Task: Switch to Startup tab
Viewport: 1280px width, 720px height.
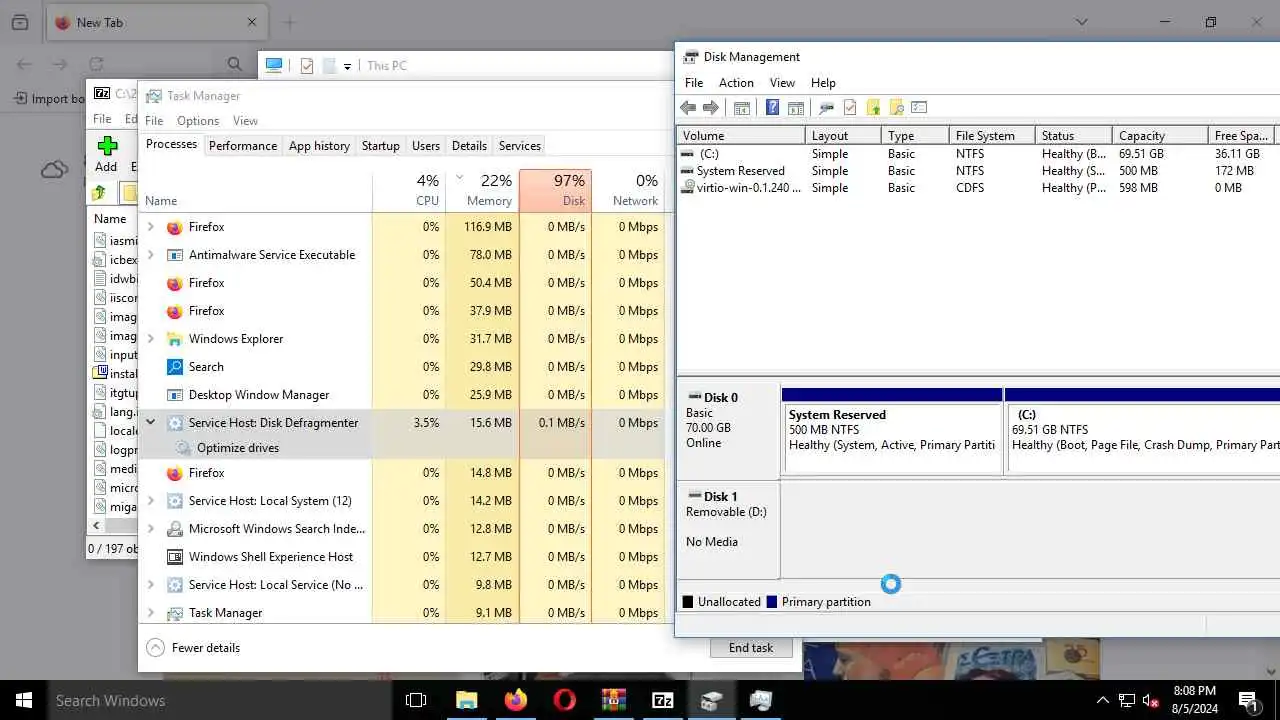Action: 381,146
